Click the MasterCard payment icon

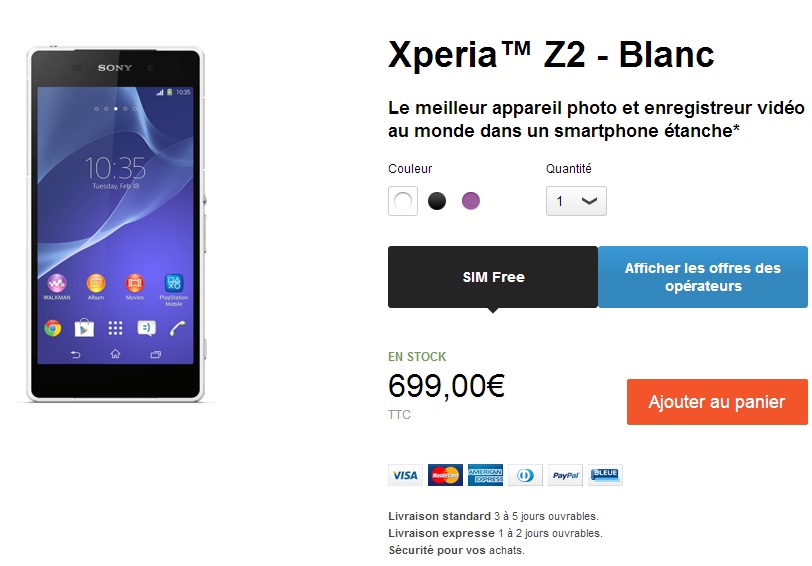point(445,475)
